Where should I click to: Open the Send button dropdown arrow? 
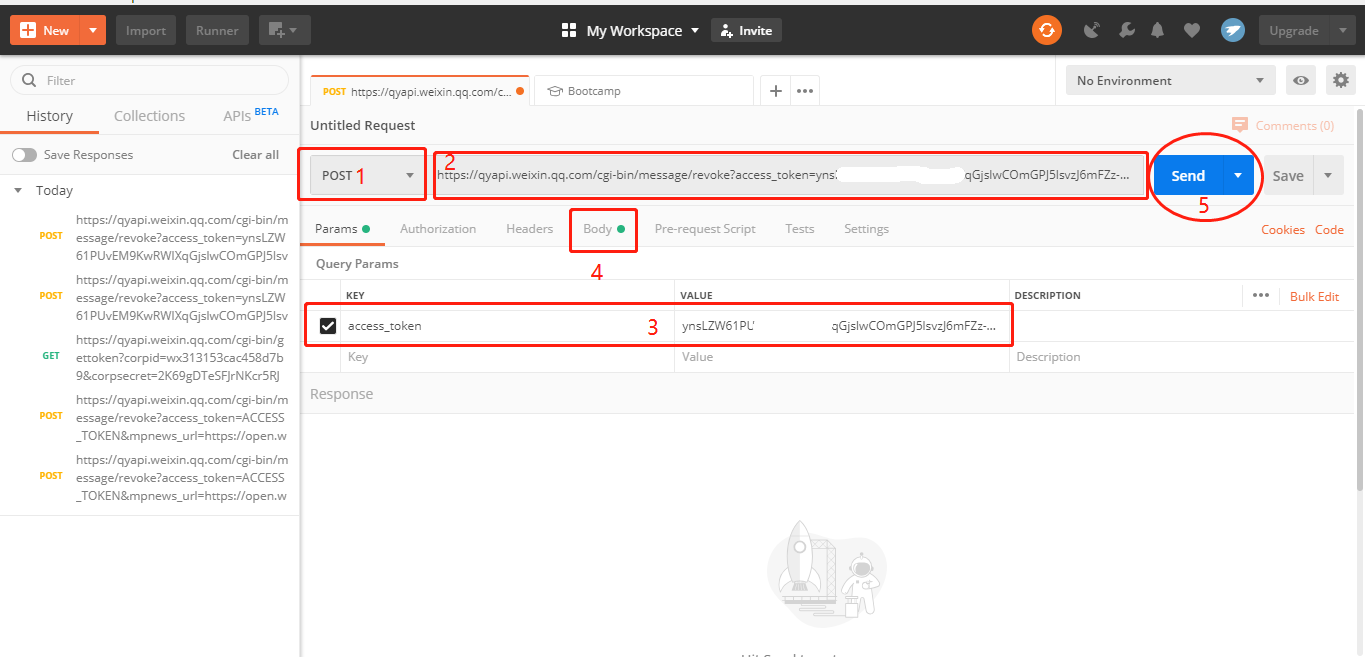[1238, 175]
